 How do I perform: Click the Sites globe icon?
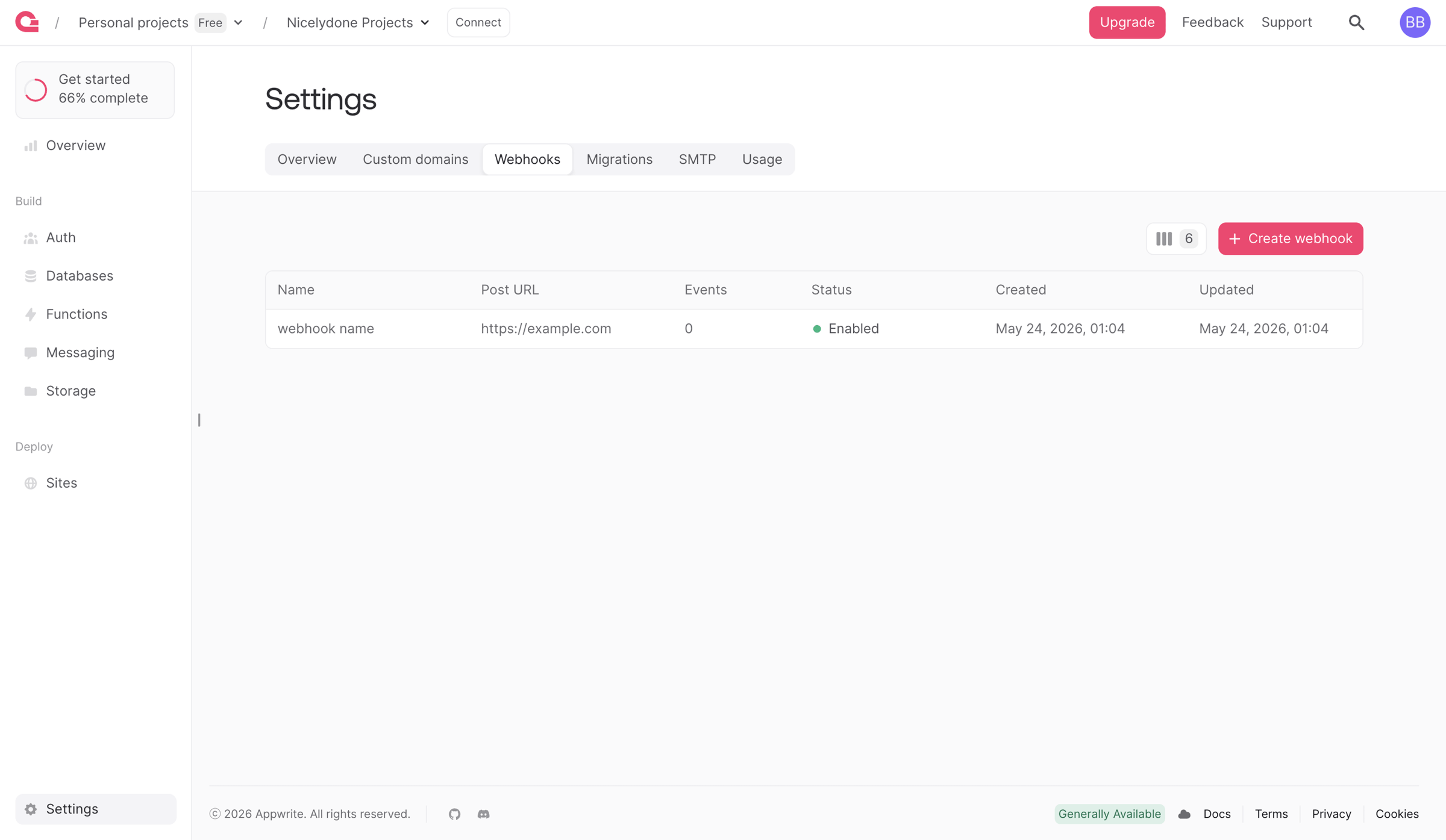click(x=31, y=483)
